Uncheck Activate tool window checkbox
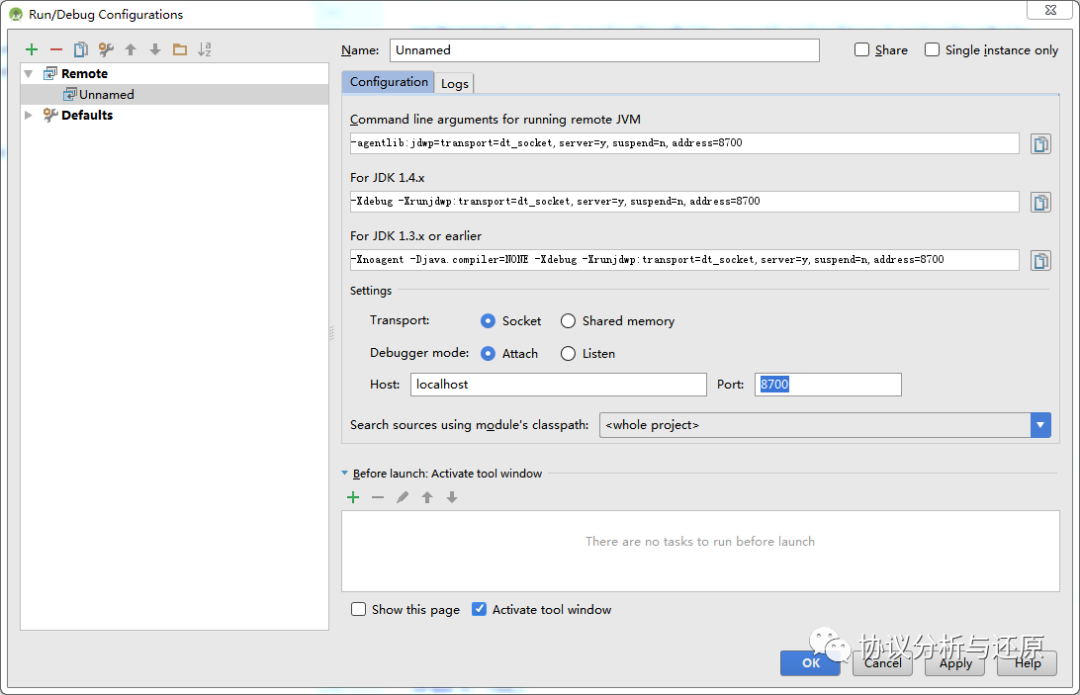 point(479,610)
